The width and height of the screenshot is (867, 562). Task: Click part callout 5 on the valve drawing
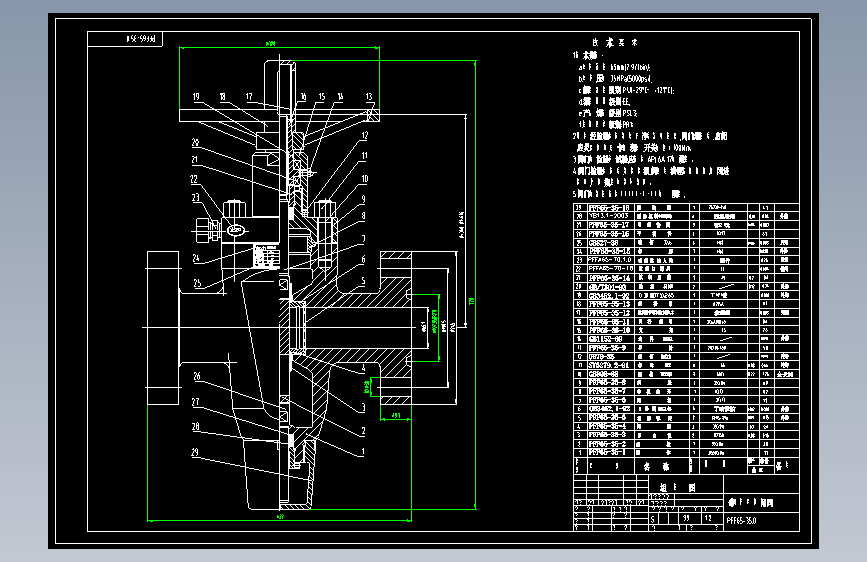coord(363,281)
